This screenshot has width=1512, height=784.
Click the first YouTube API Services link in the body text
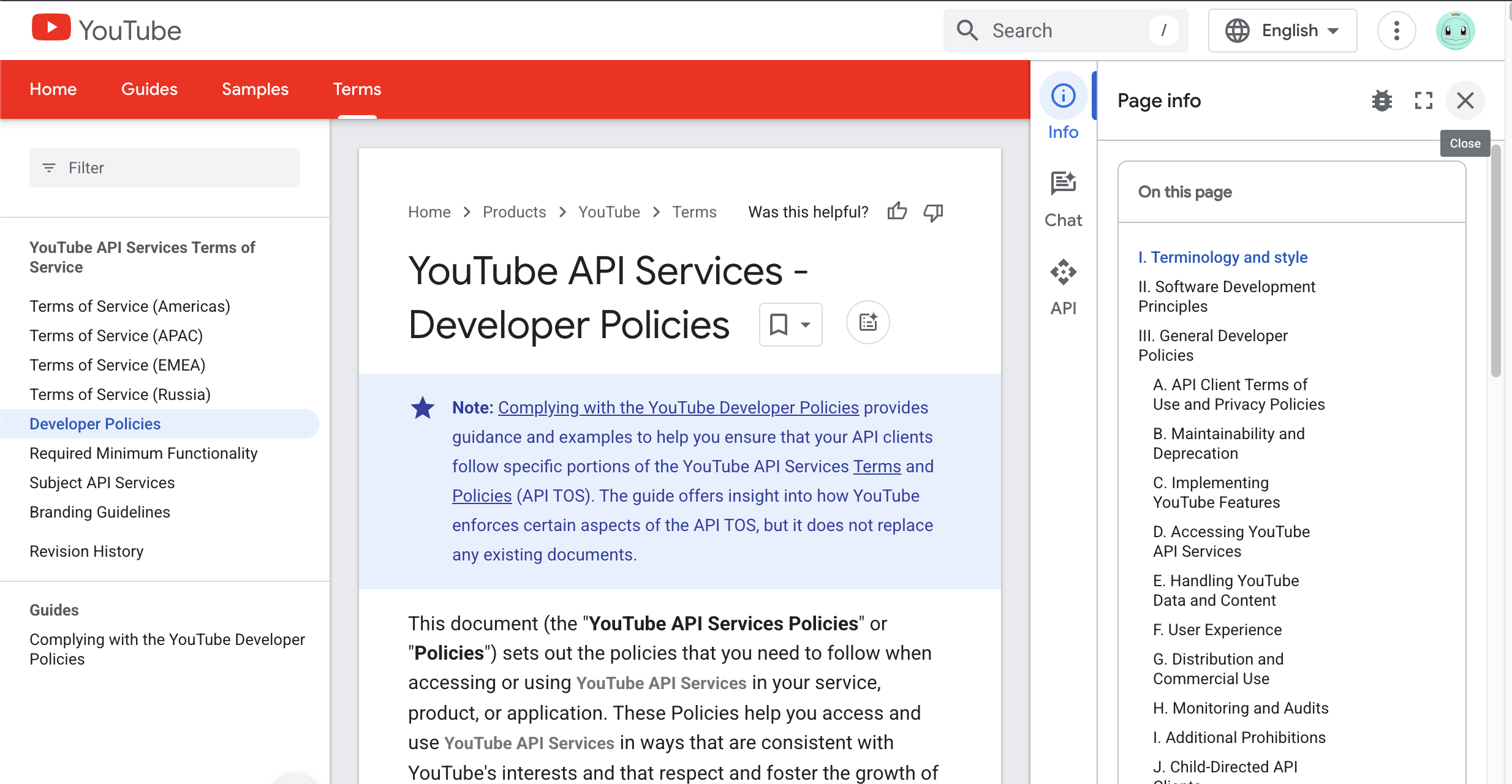[661, 683]
